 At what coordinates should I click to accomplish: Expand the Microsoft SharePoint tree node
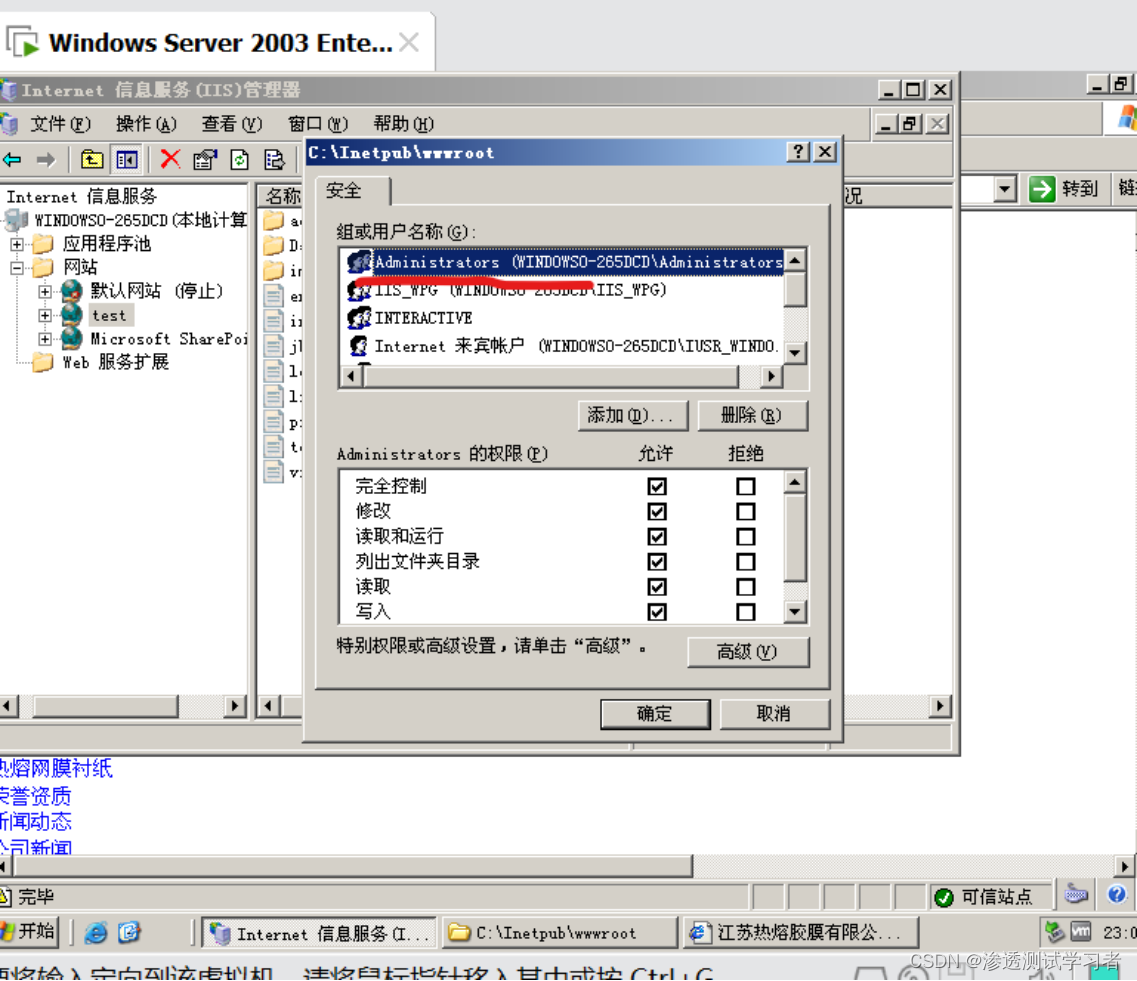pyautogui.click(x=45, y=339)
